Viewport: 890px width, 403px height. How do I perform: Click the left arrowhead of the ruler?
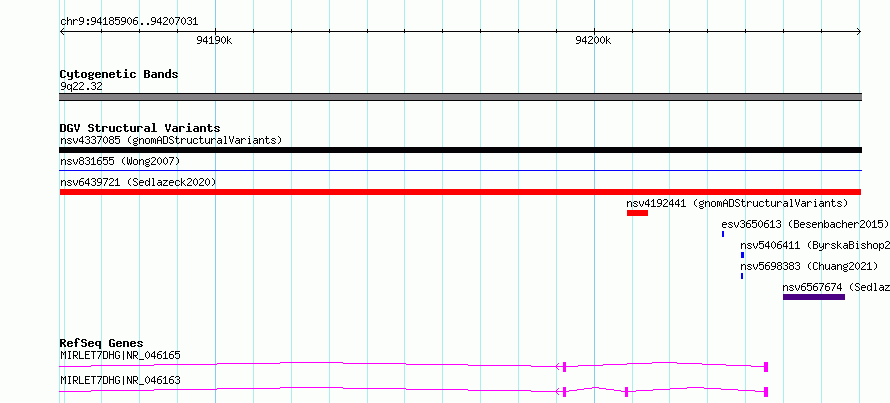[62, 32]
